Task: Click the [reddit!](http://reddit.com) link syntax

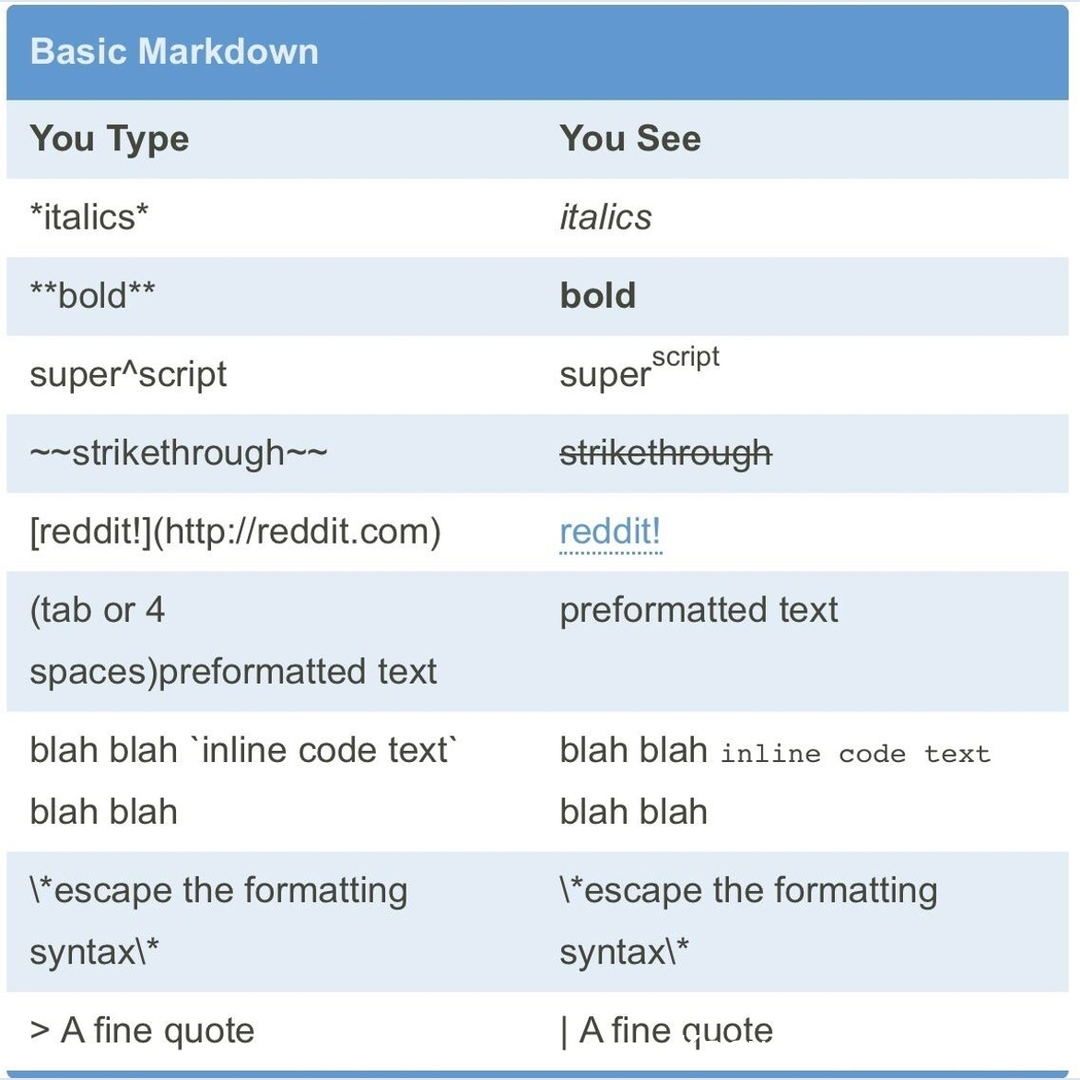Action: pos(235,531)
